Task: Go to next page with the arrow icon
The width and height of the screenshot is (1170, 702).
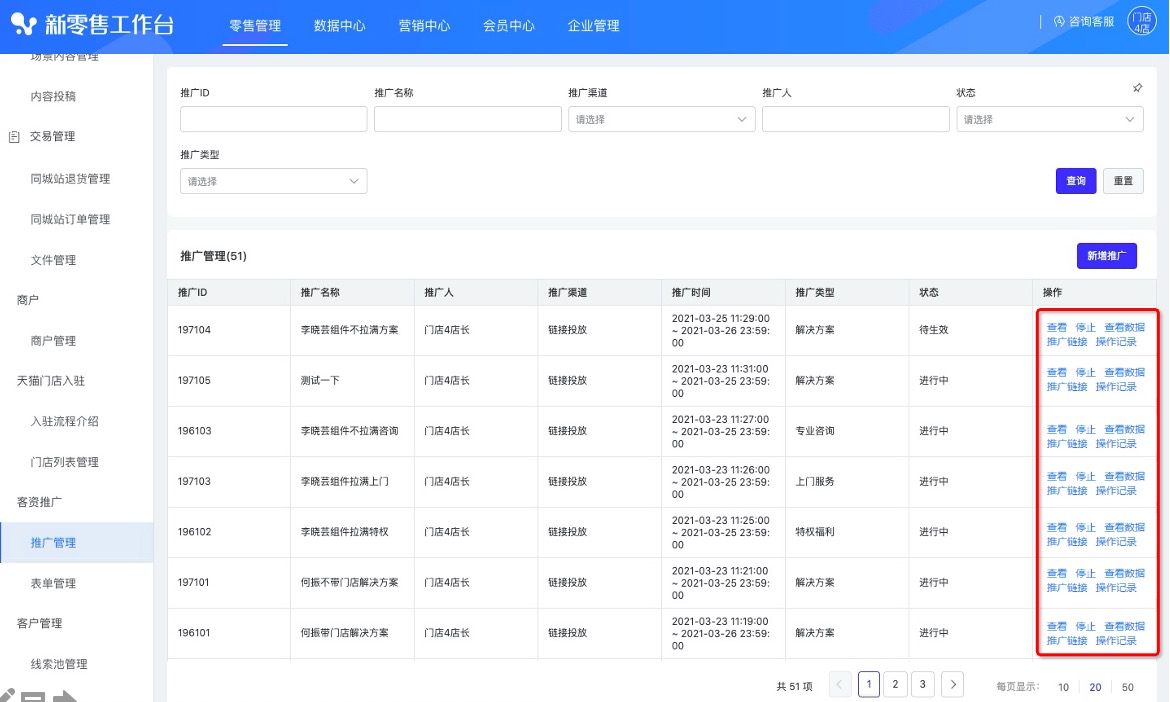Action: tap(952, 684)
